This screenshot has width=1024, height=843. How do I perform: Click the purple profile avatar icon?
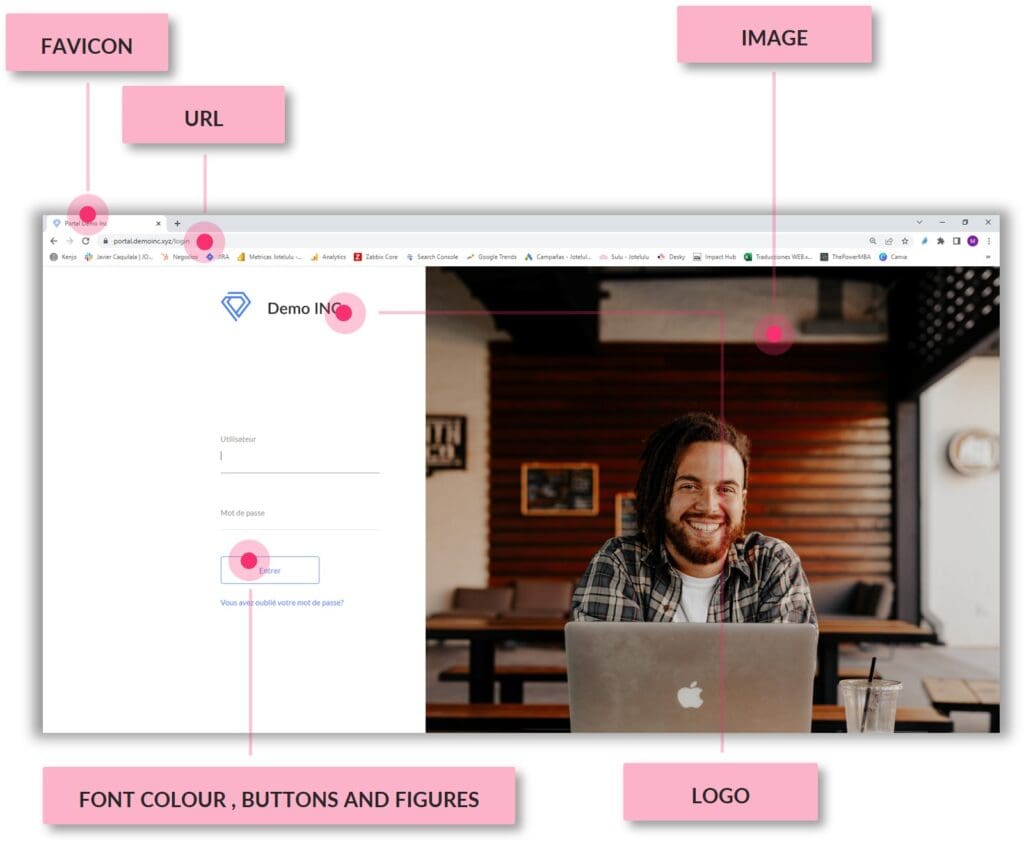972,241
